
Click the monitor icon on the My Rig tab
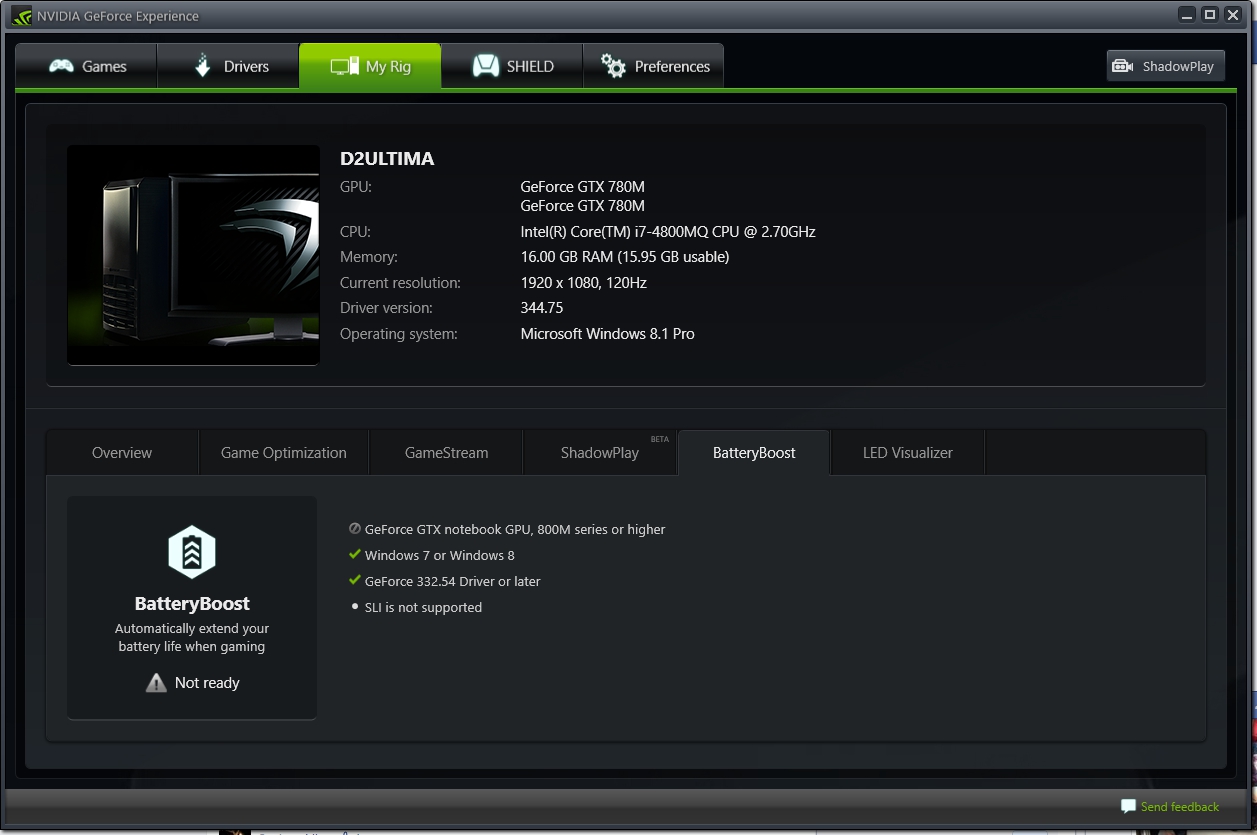(344, 66)
